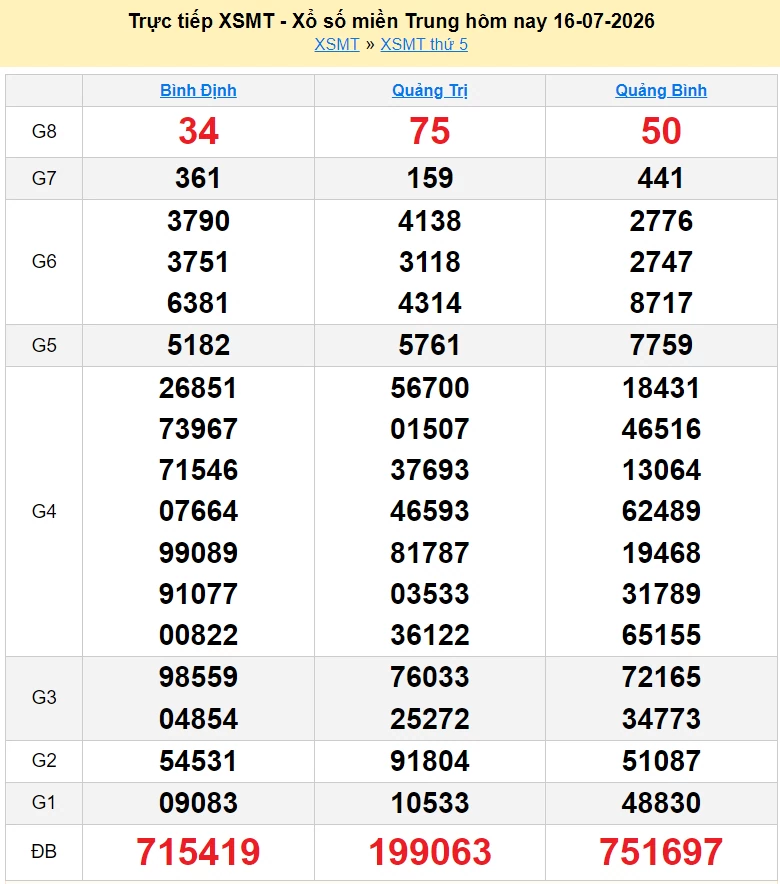Select G6 result 6381
This screenshot has width=780, height=884.
point(198,303)
